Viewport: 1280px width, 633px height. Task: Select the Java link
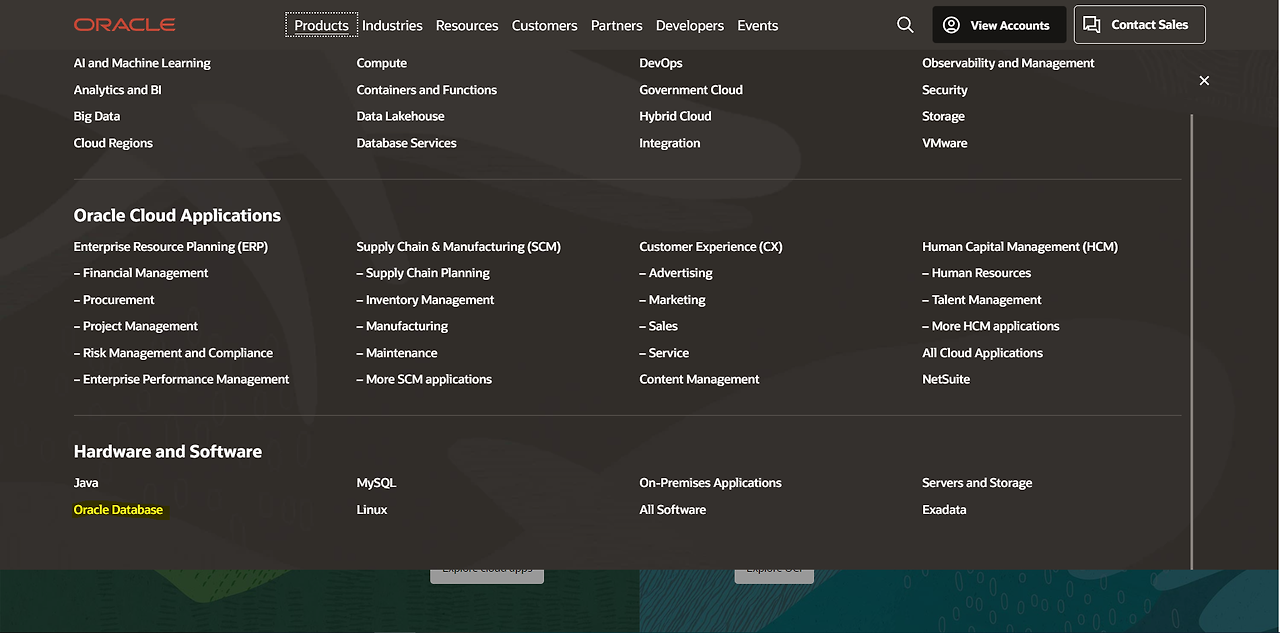(86, 483)
